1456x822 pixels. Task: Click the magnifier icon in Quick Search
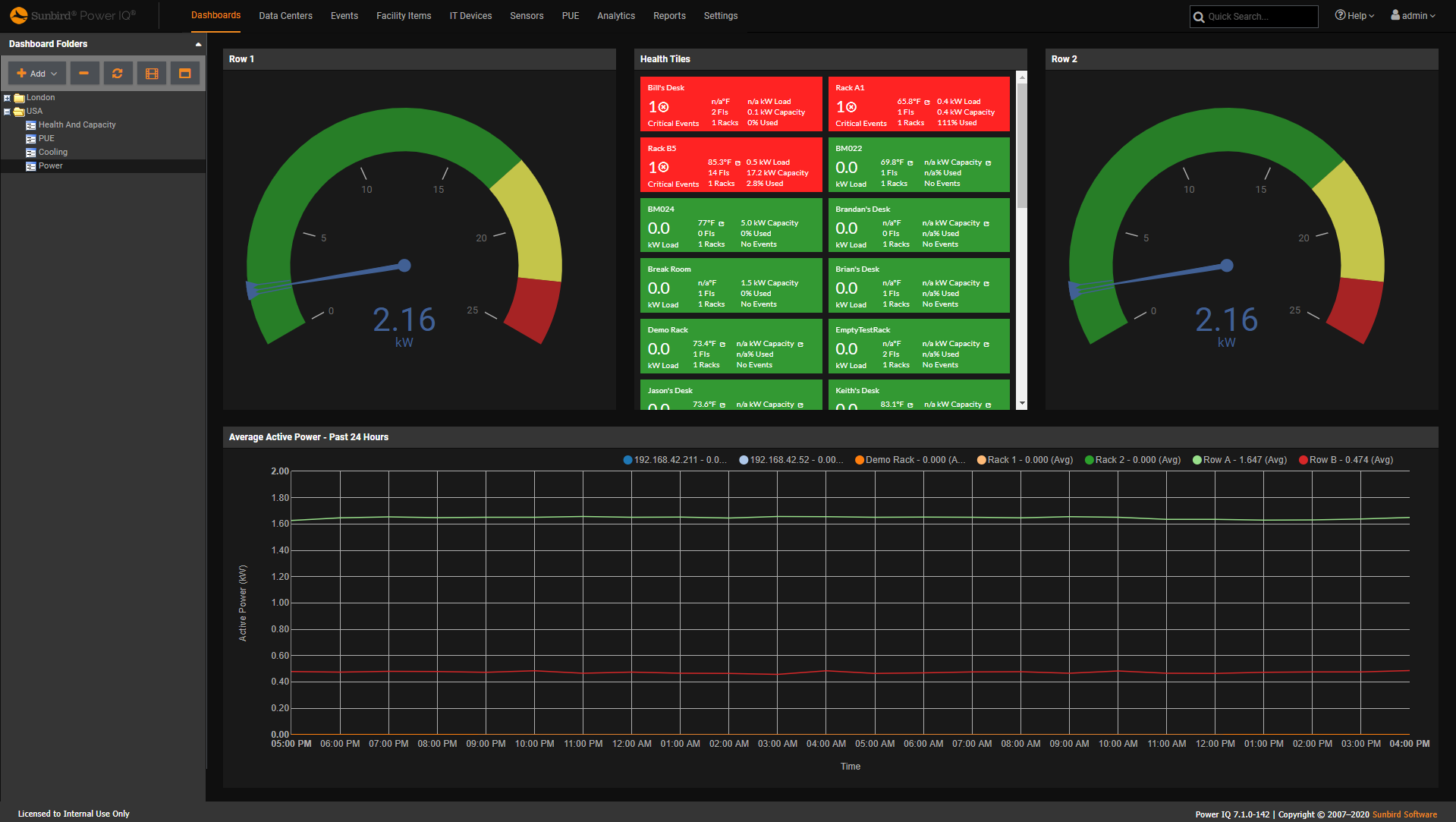(x=1199, y=17)
